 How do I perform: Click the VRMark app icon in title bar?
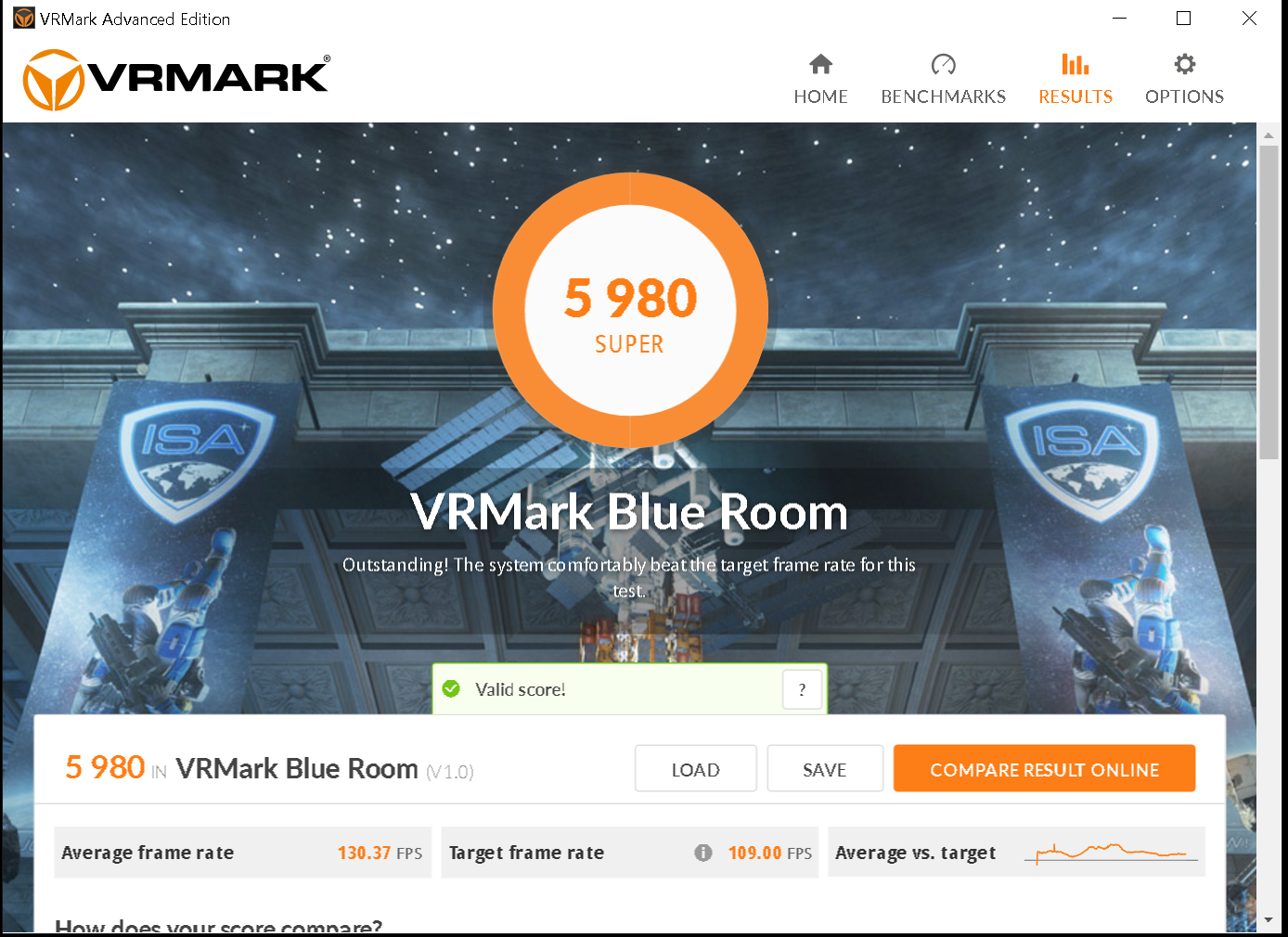[x=24, y=19]
